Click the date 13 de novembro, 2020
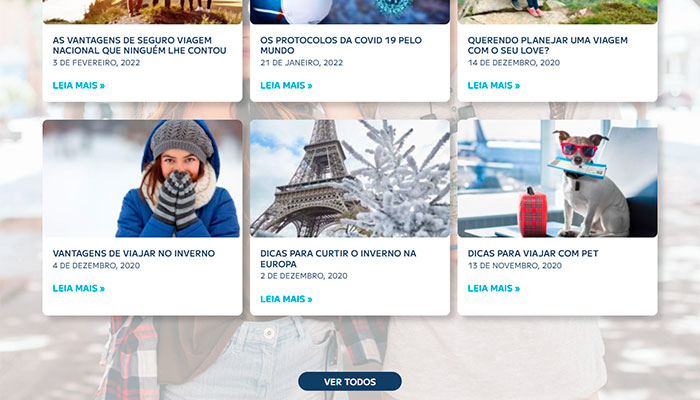The width and height of the screenshot is (700, 400). click(x=515, y=266)
